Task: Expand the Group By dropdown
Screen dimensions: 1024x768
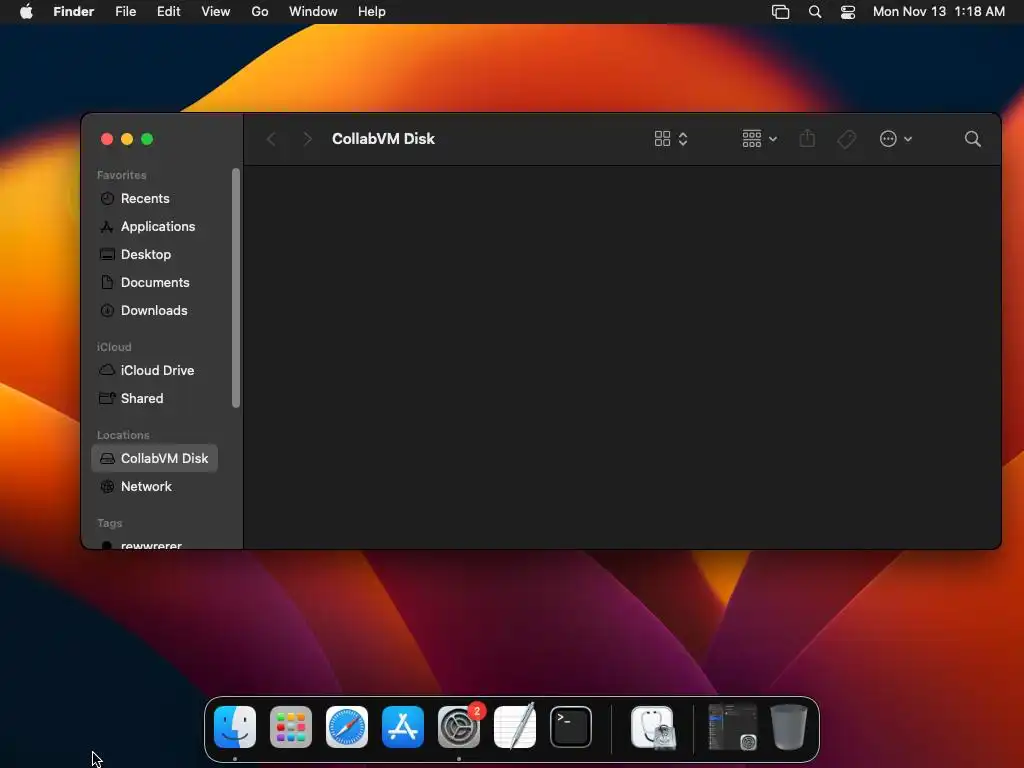Action: 760,138
